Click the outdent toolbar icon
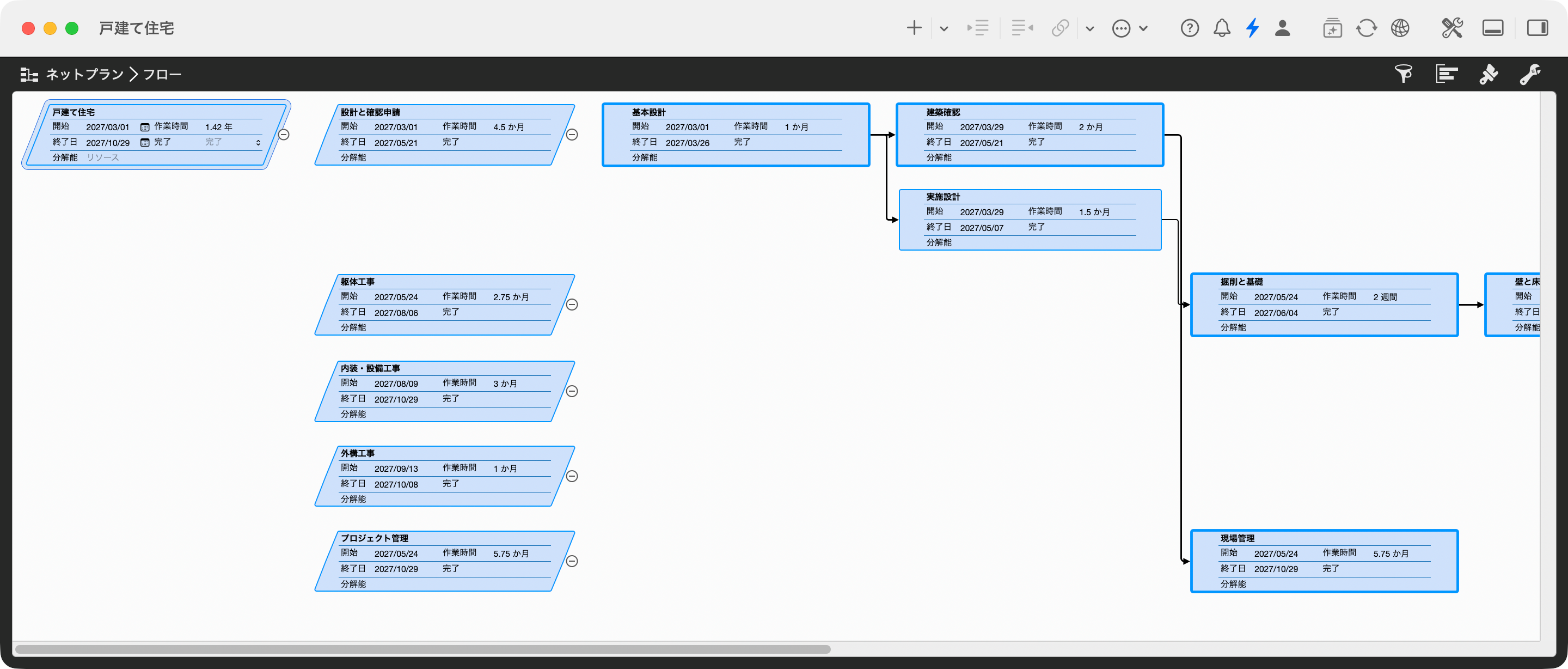The height and width of the screenshot is (669, 1568). point(1022,28)
